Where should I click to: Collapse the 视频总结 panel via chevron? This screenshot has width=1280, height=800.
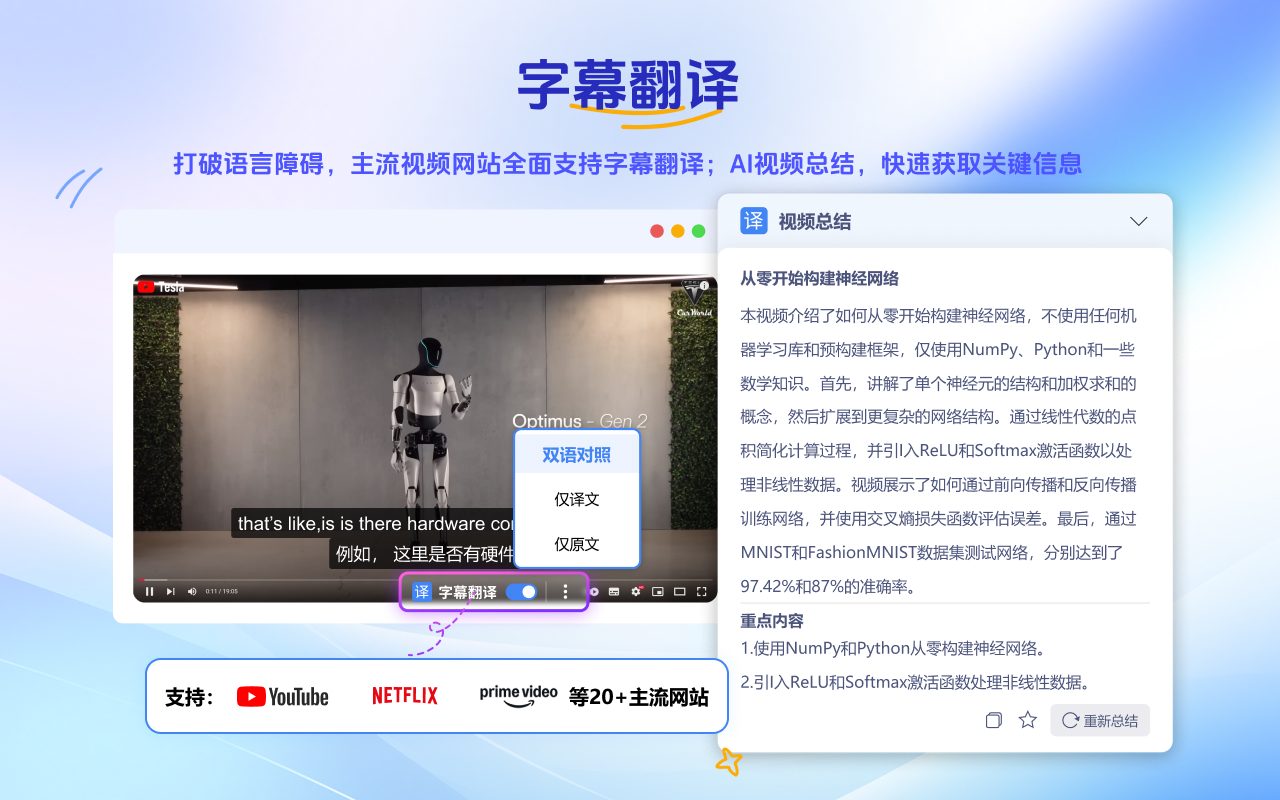[1138, 221]
